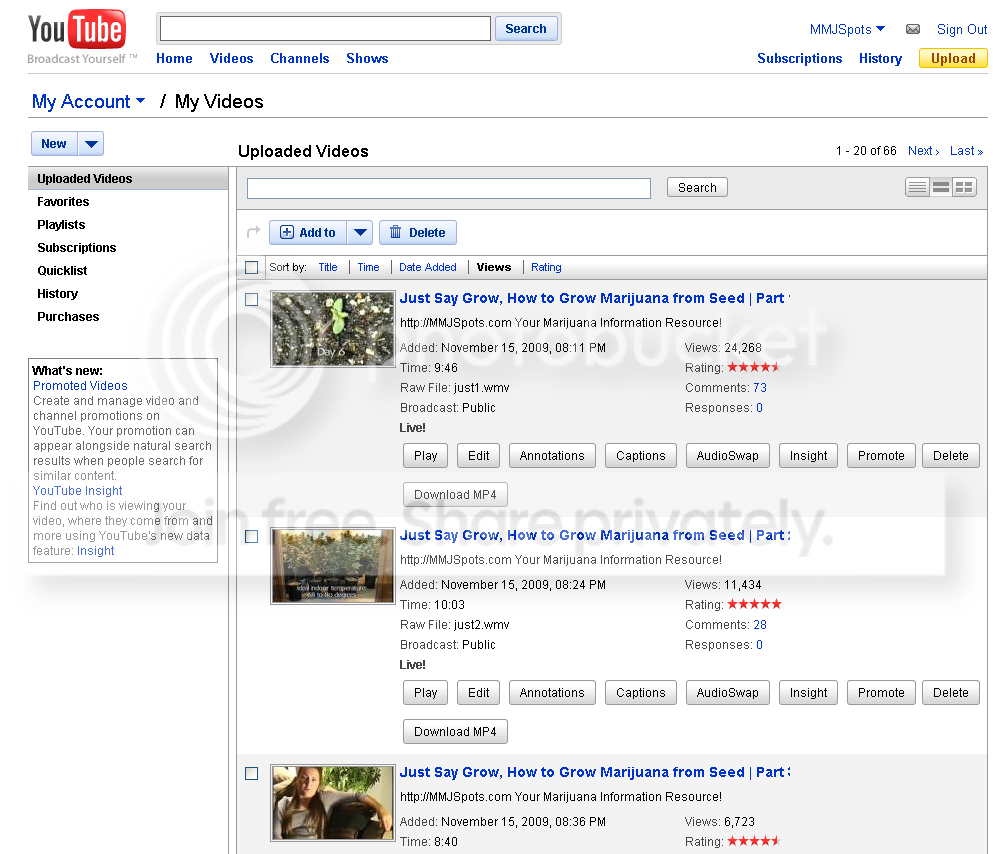Go to the Channels tab
This screenshot has width=993, height=854.
300,58
